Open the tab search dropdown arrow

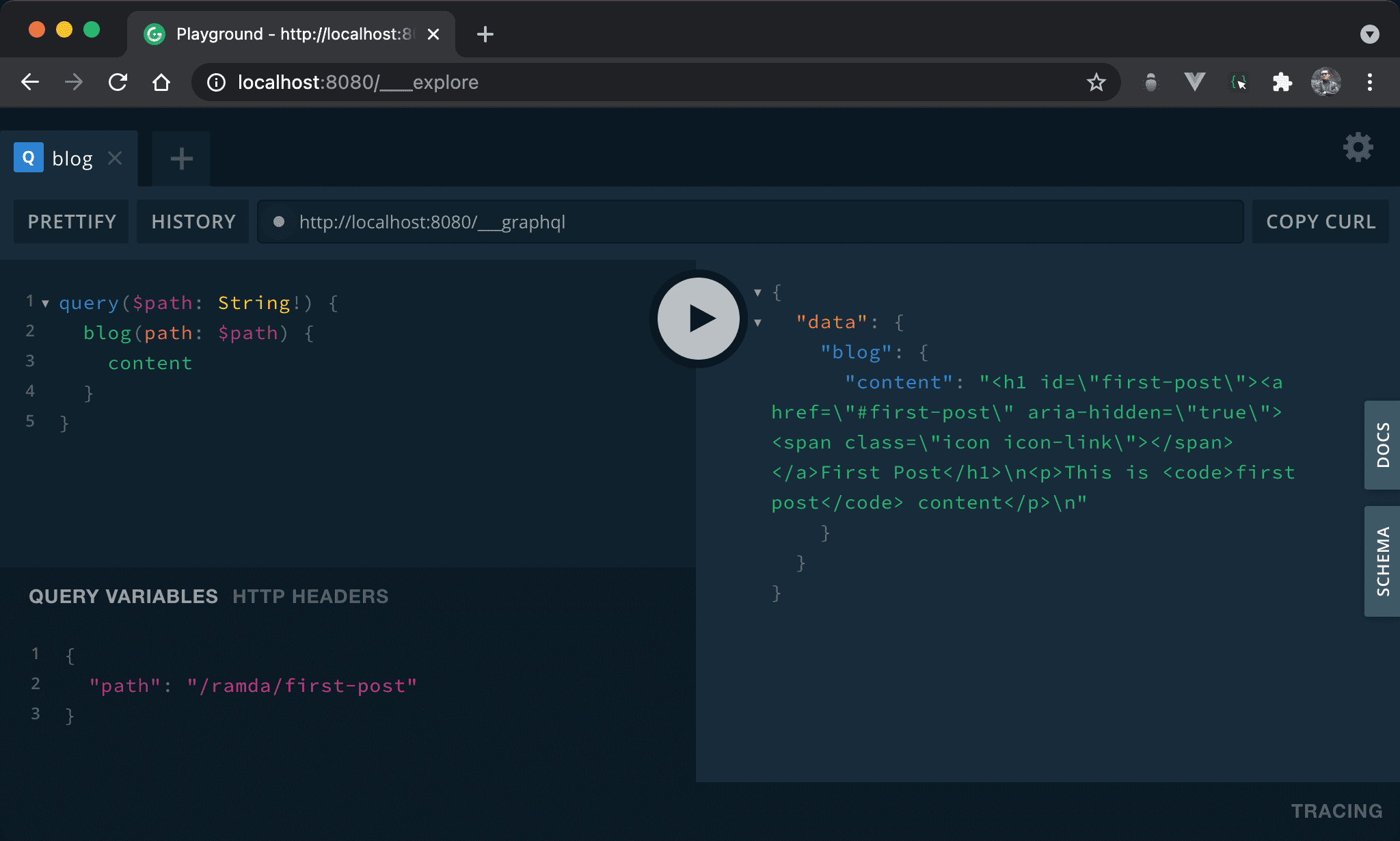click(1369, 34)
